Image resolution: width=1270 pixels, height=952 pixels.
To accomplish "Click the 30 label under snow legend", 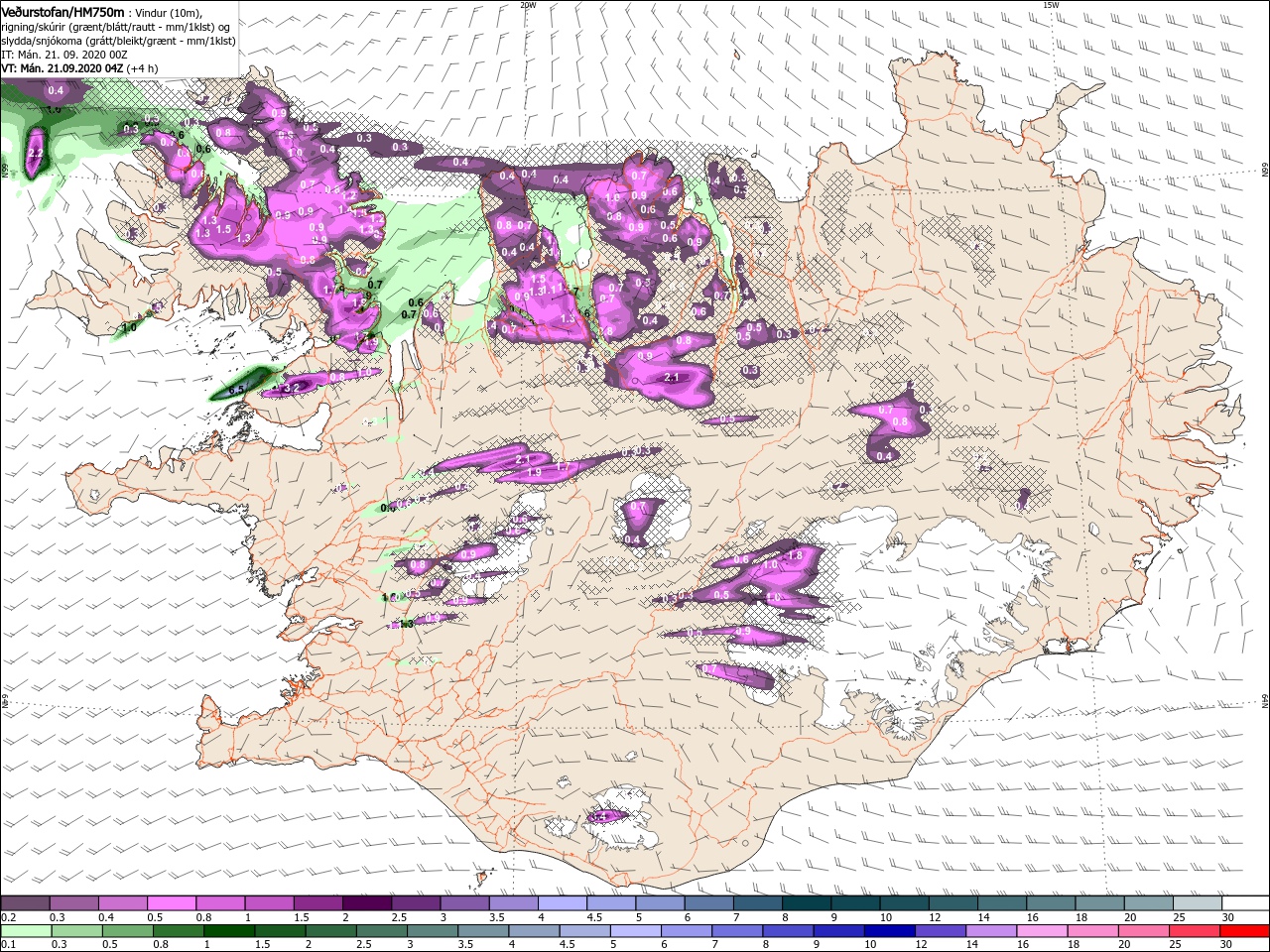I will 1227,917.
